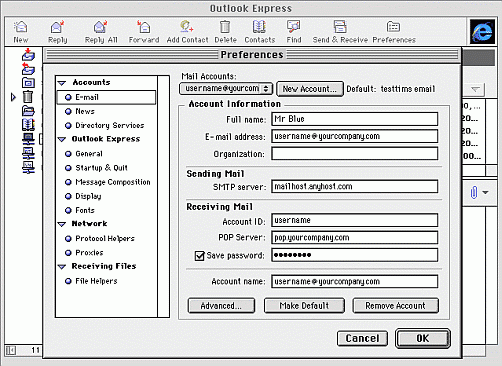Open the Protocol Helpers preferences item
The height and width of the screenshot is (366, 502).
(105, 239)
